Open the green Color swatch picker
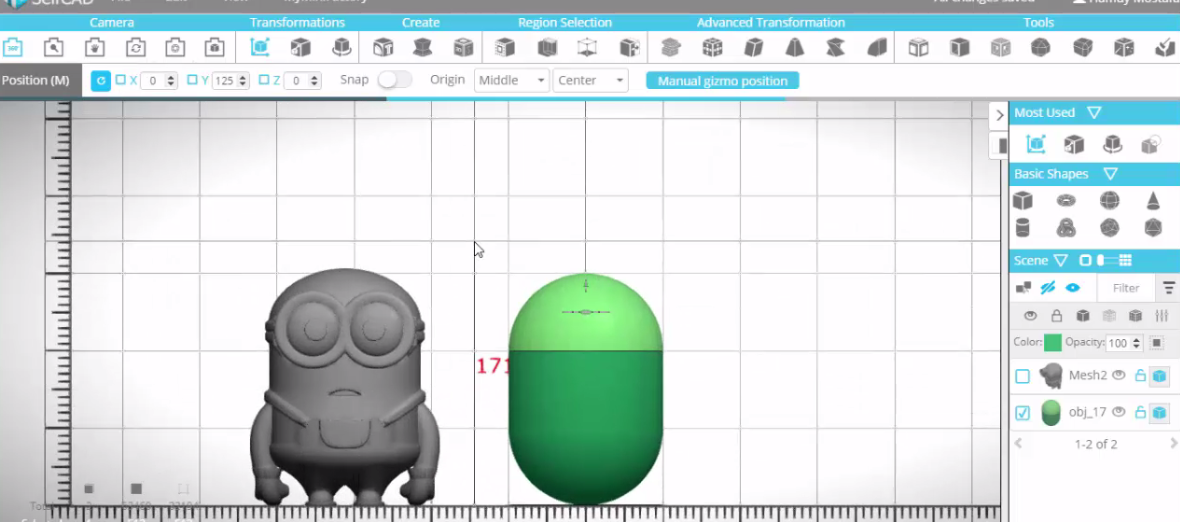The width and height of the screenshot is (1180, 522). (1053, 343)
